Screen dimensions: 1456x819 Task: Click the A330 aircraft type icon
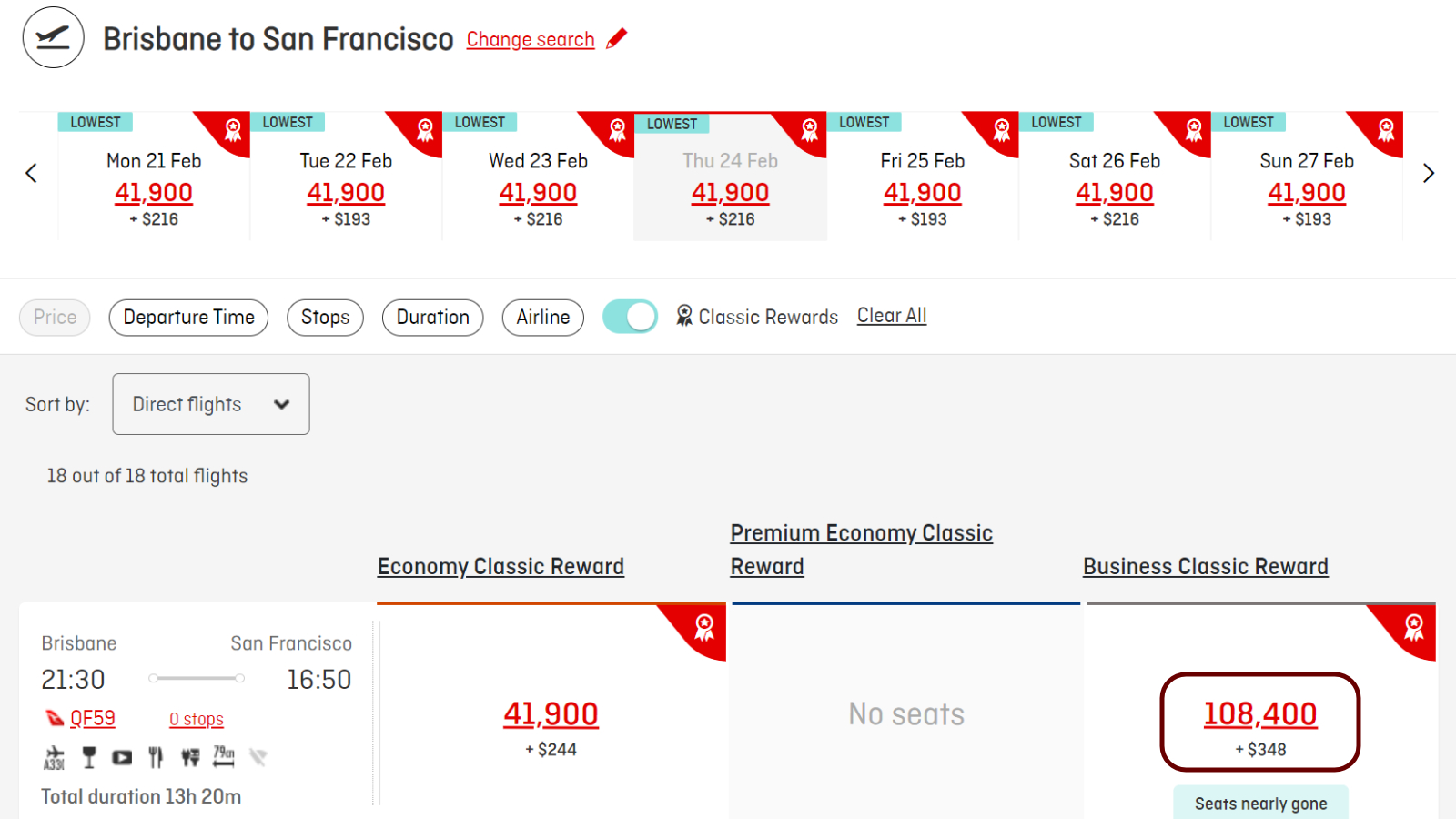(55, 757)
